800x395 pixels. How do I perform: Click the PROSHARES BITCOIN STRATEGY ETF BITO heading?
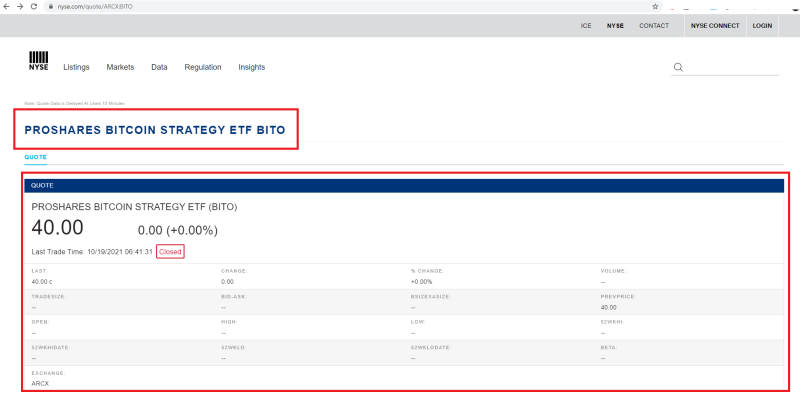pos(155,130)
